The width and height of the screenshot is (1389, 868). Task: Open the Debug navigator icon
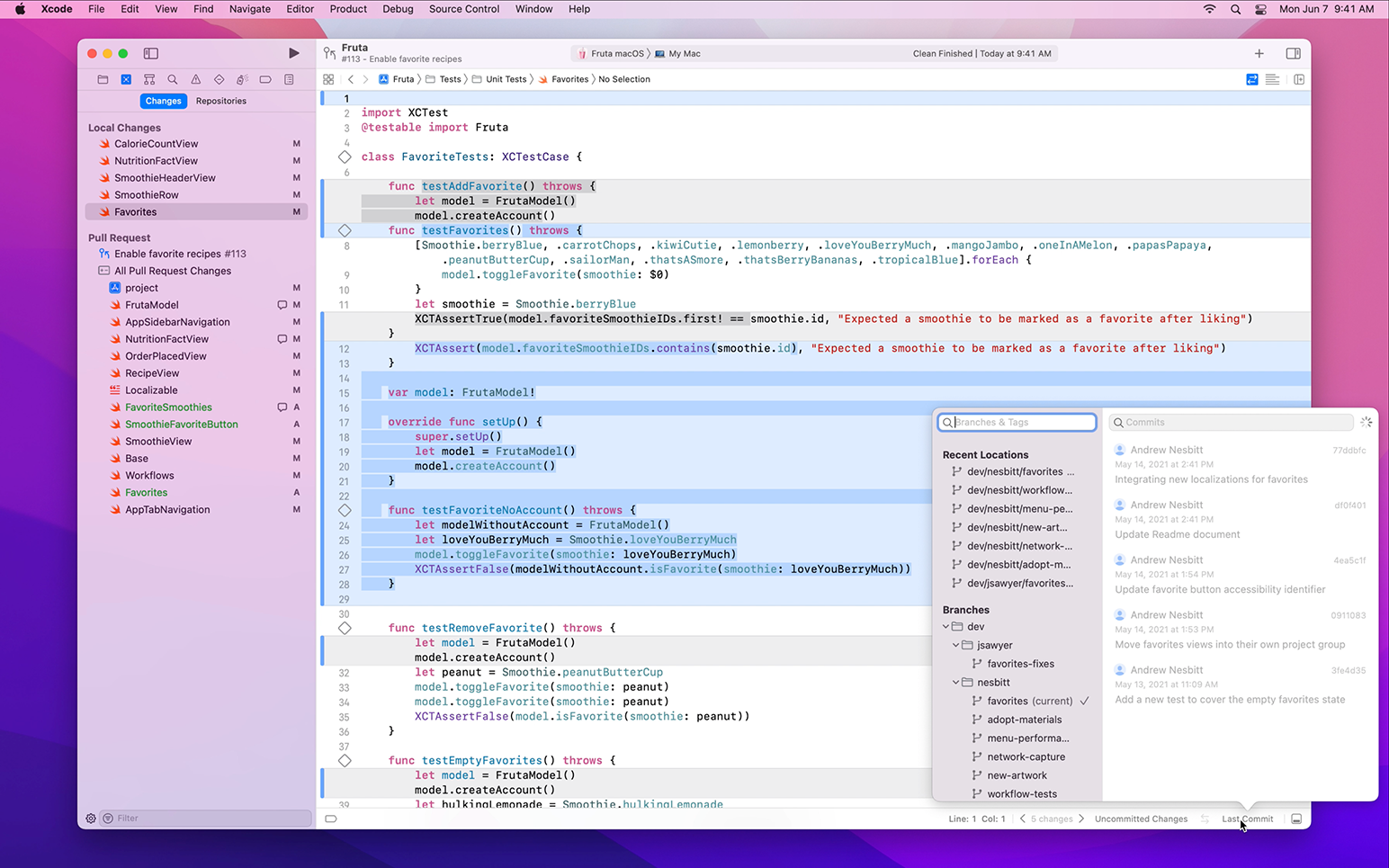coord(241,79)
